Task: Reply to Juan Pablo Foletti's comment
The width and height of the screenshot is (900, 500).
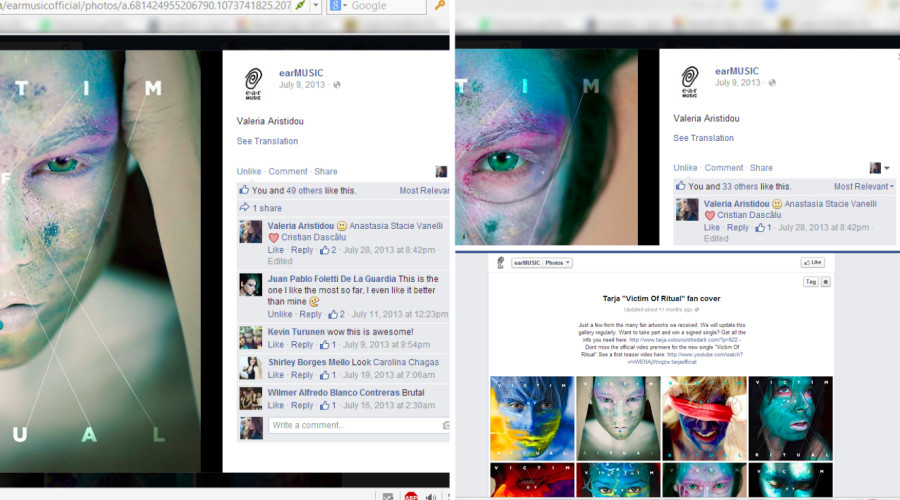Action: pyautogui.click(x=310, y=314)
